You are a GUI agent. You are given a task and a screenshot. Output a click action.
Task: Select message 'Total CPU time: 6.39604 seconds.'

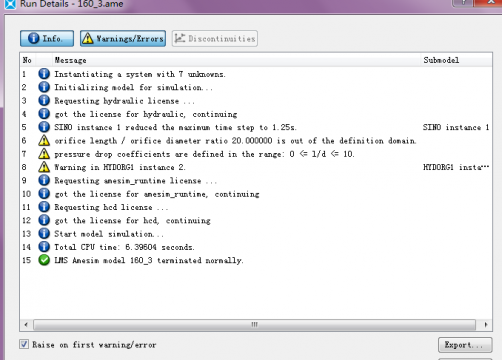point(124,247)
